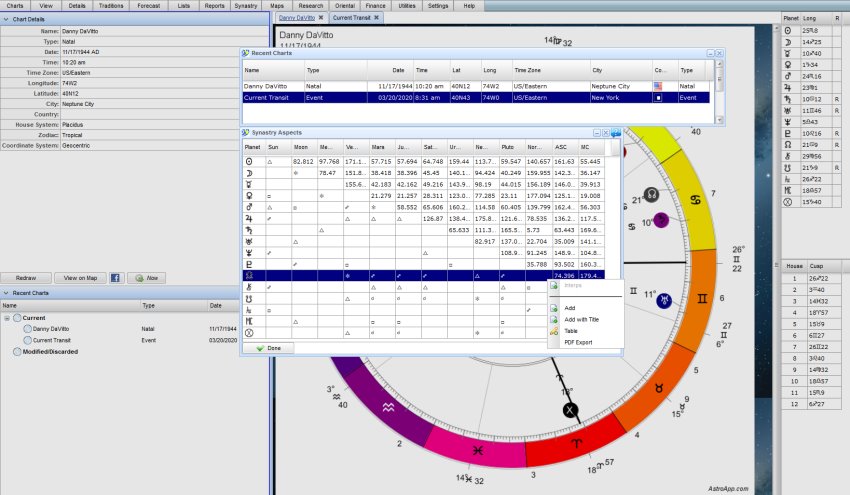Click the Part of Fortune marker on wheel
Screen dimensions: 850x495
(x=570, y=410)
